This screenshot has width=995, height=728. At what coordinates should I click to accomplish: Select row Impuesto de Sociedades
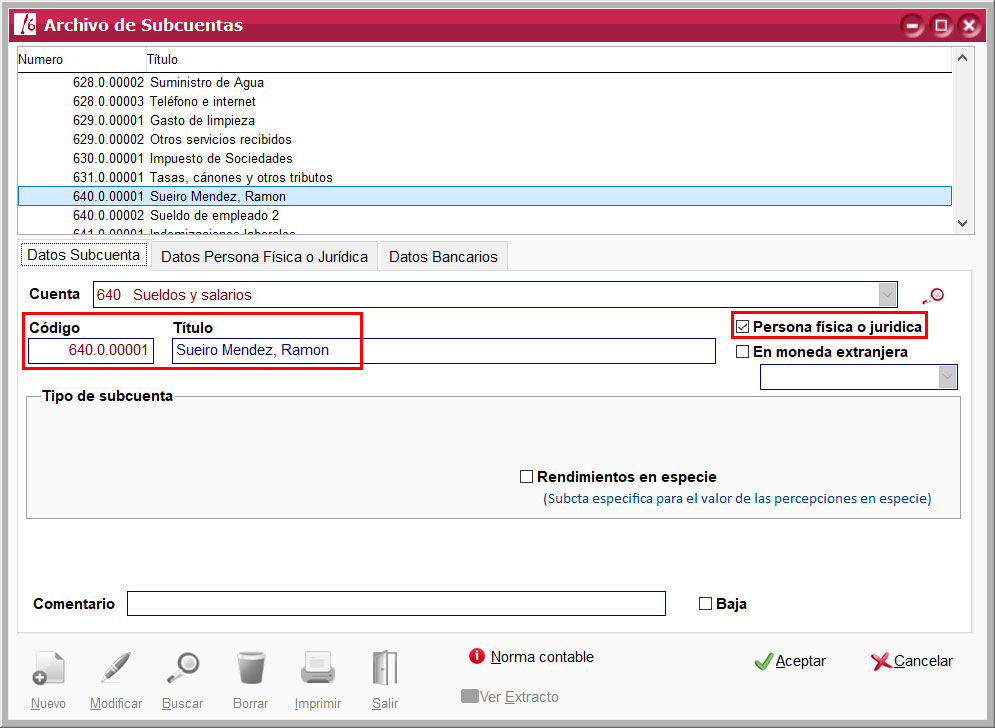485,159
